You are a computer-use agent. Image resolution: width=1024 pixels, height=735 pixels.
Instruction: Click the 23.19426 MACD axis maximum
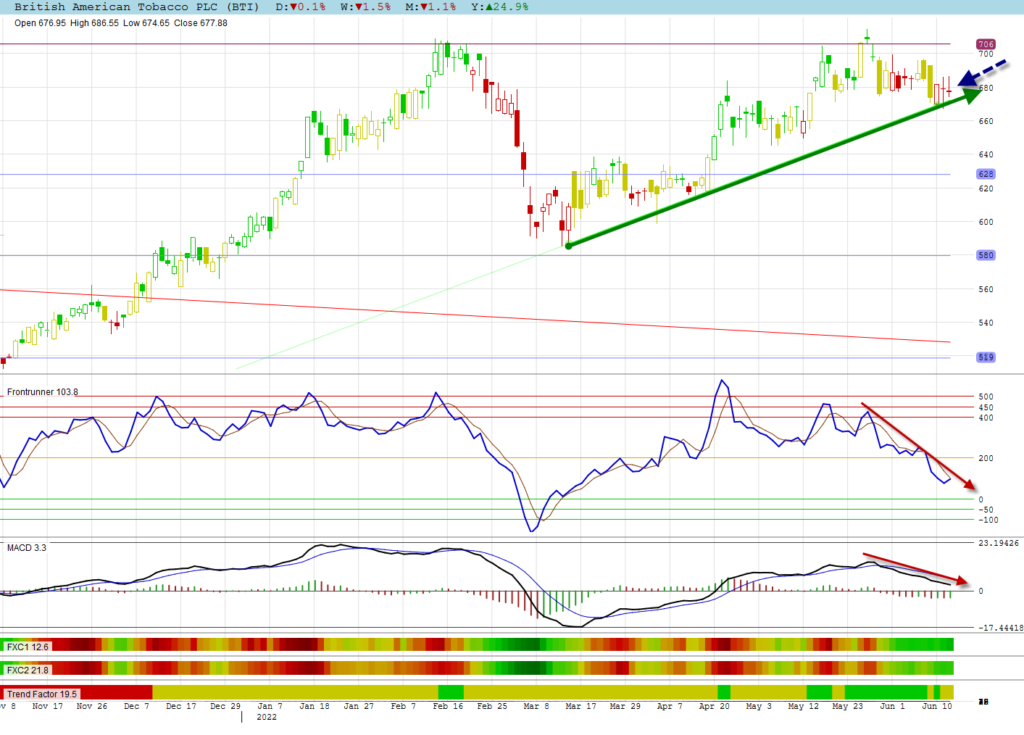point(998,543)
